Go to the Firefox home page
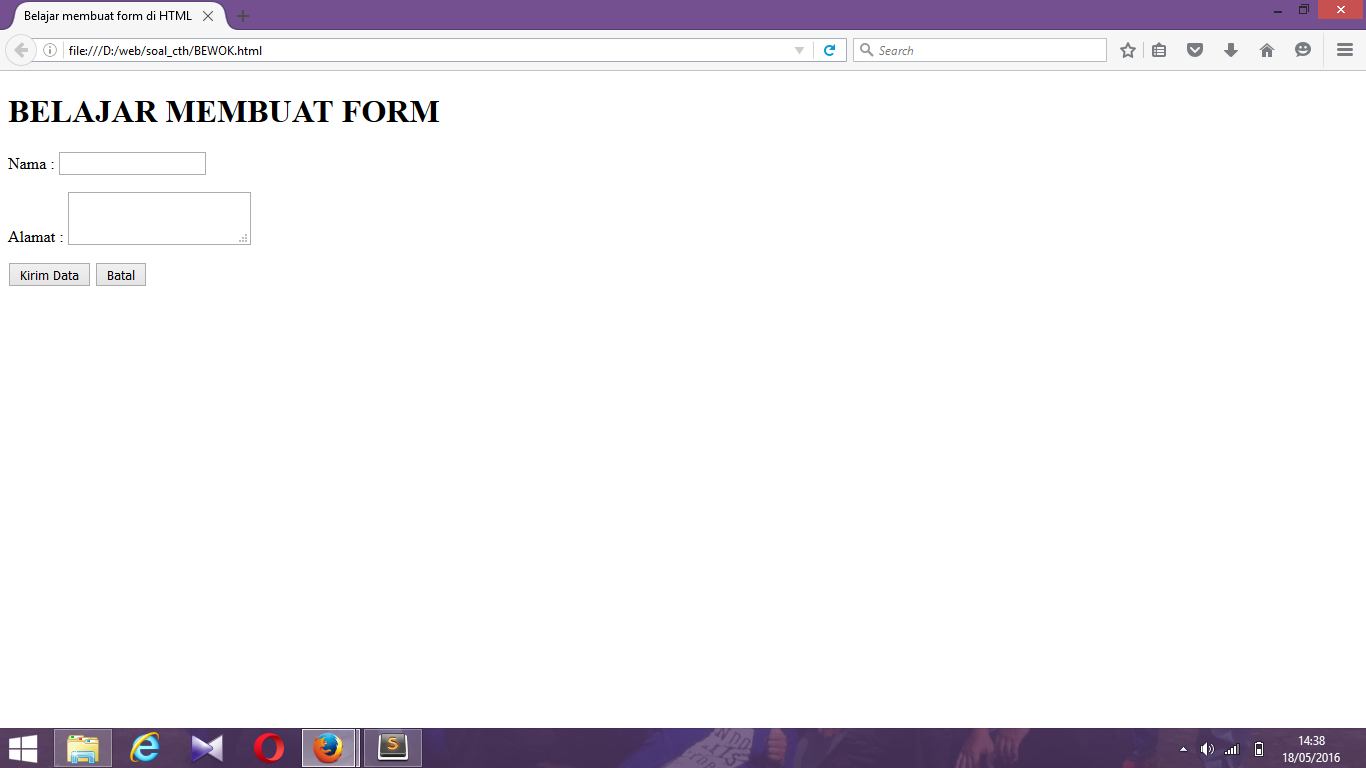The width and height of the screenshot is (1366, 768). pyautogui.click(x=1267, y=49)
